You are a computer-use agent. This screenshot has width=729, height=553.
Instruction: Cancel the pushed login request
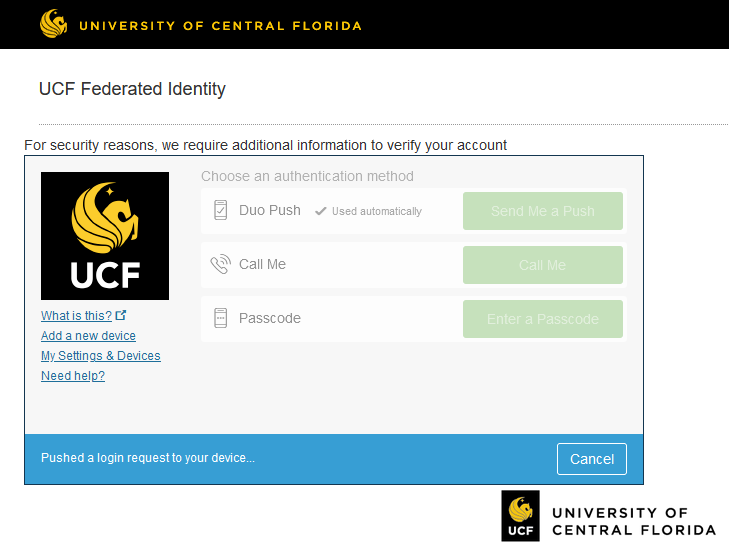pyautogui.click(x=592, y=459)
